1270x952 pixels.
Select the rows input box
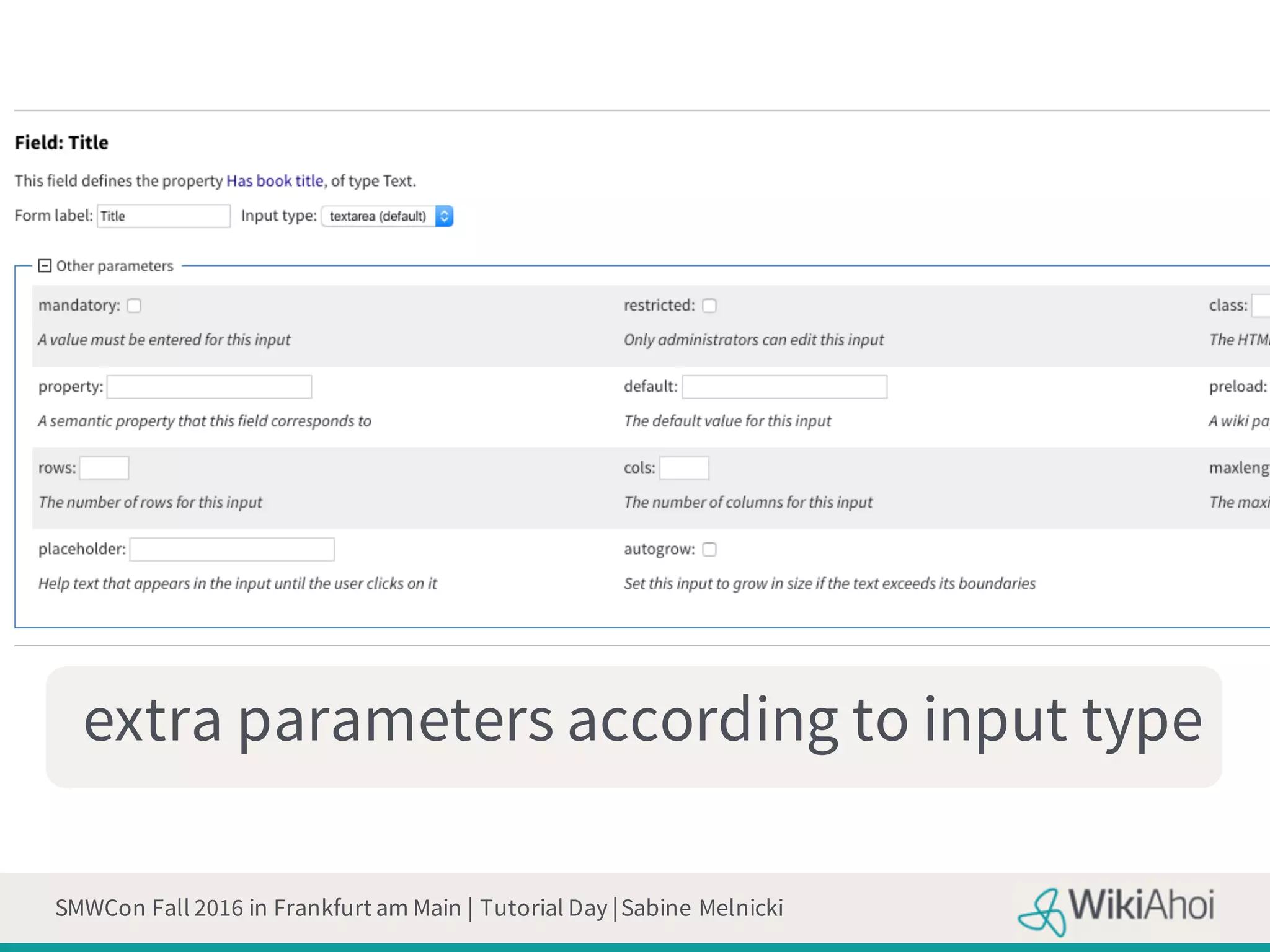(x=104, y=468)
